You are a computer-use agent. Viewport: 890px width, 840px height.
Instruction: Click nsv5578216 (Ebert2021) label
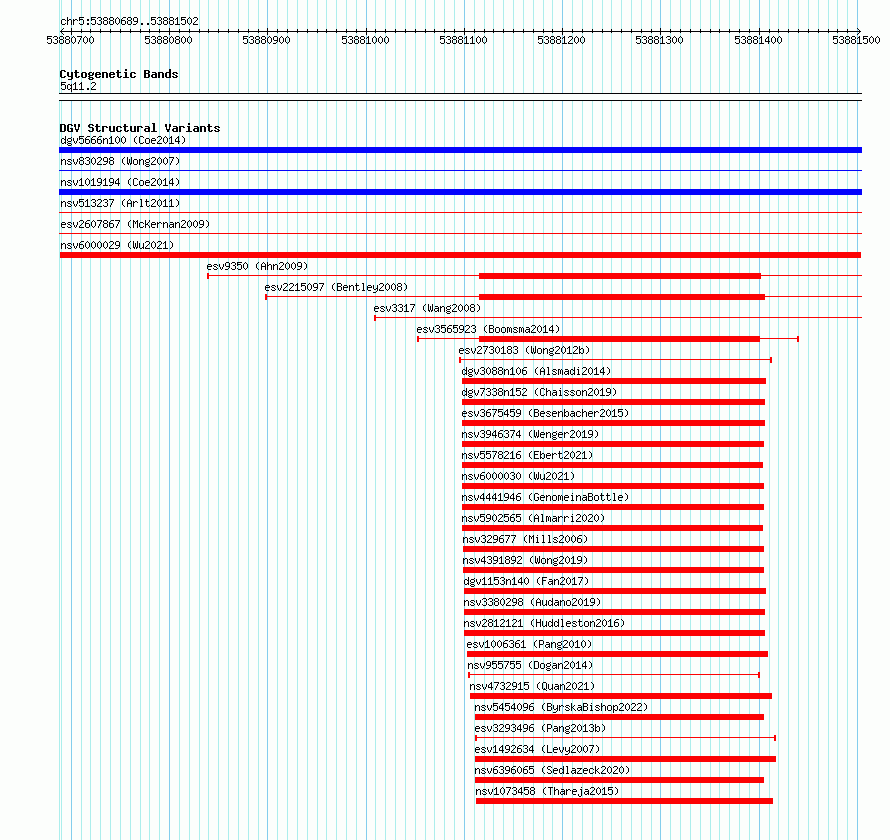[x=527, y=455]
